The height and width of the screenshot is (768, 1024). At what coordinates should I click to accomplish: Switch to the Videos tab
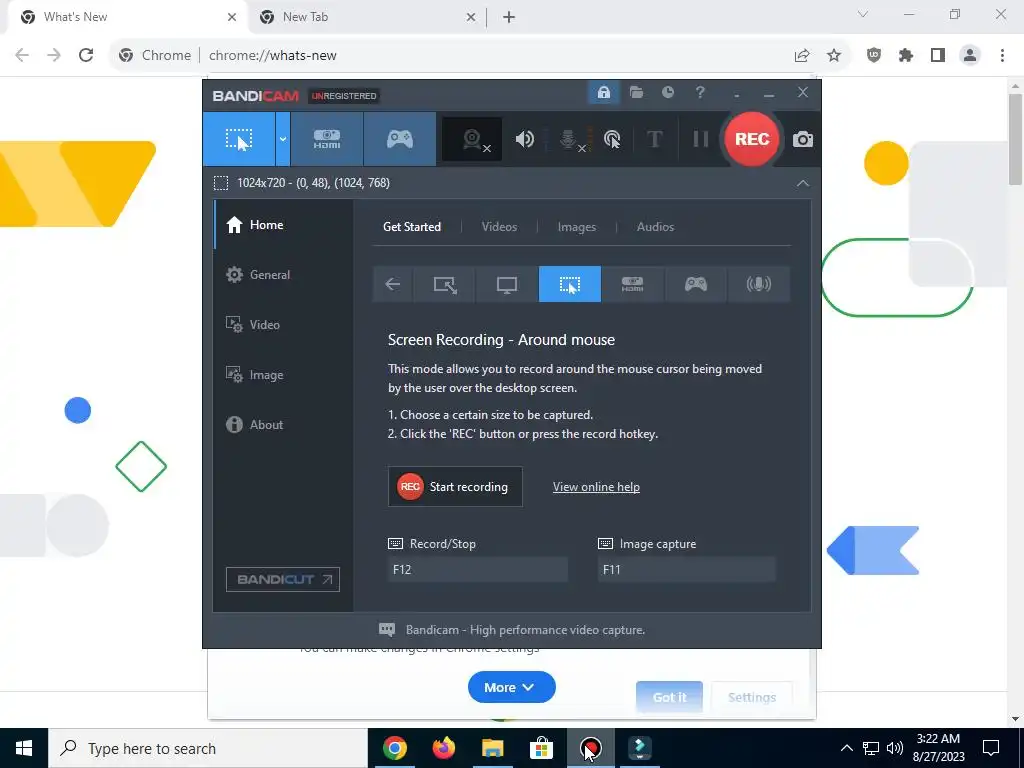[x=500, y=227]
